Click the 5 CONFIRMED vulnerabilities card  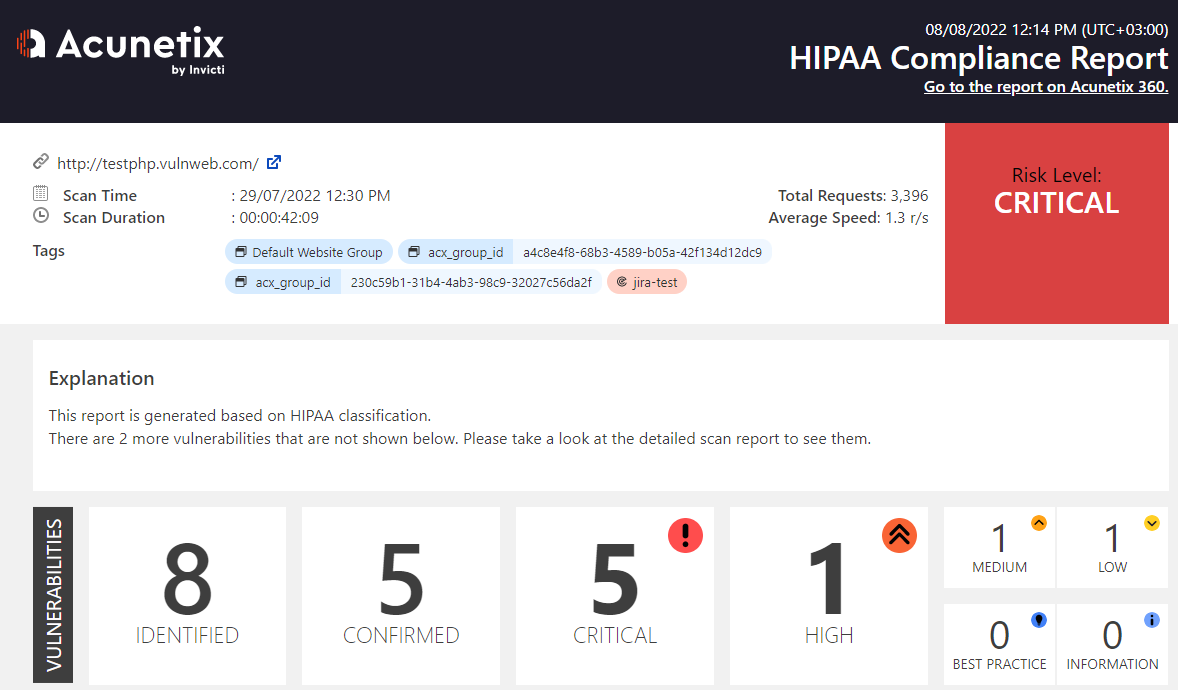[400, 595]
